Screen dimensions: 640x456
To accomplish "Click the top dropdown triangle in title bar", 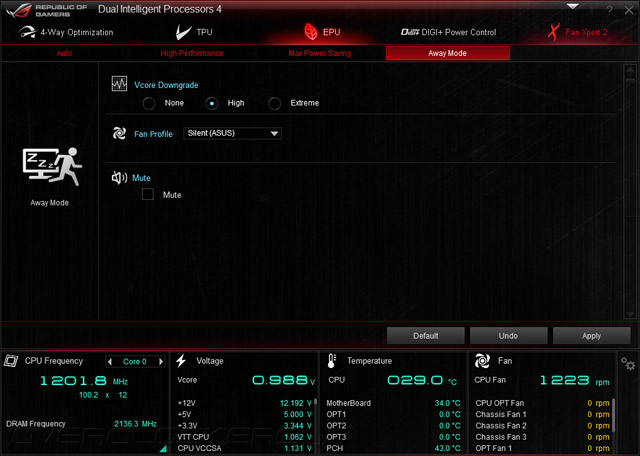I will (x=572, y=7).
